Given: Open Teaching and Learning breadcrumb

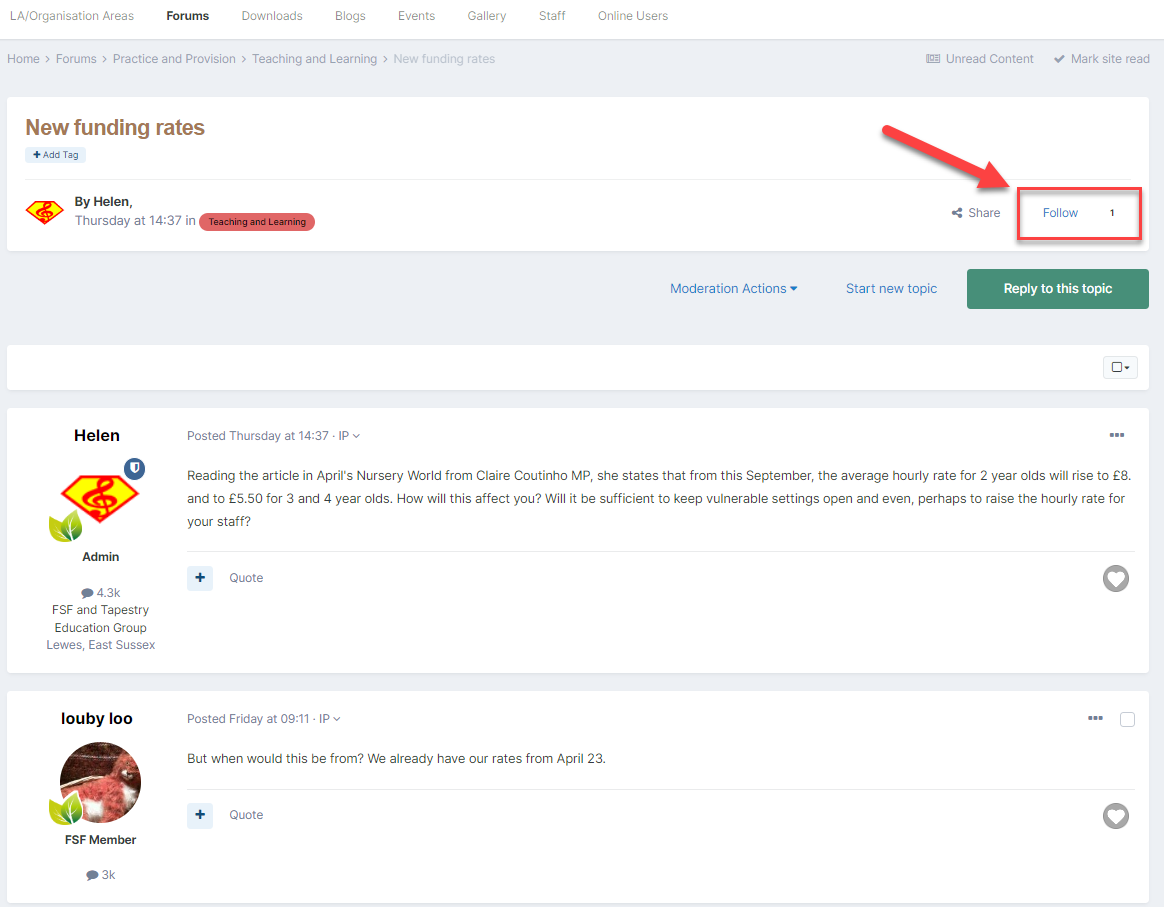Looking at the screenshot, I should tap(315, 59).
